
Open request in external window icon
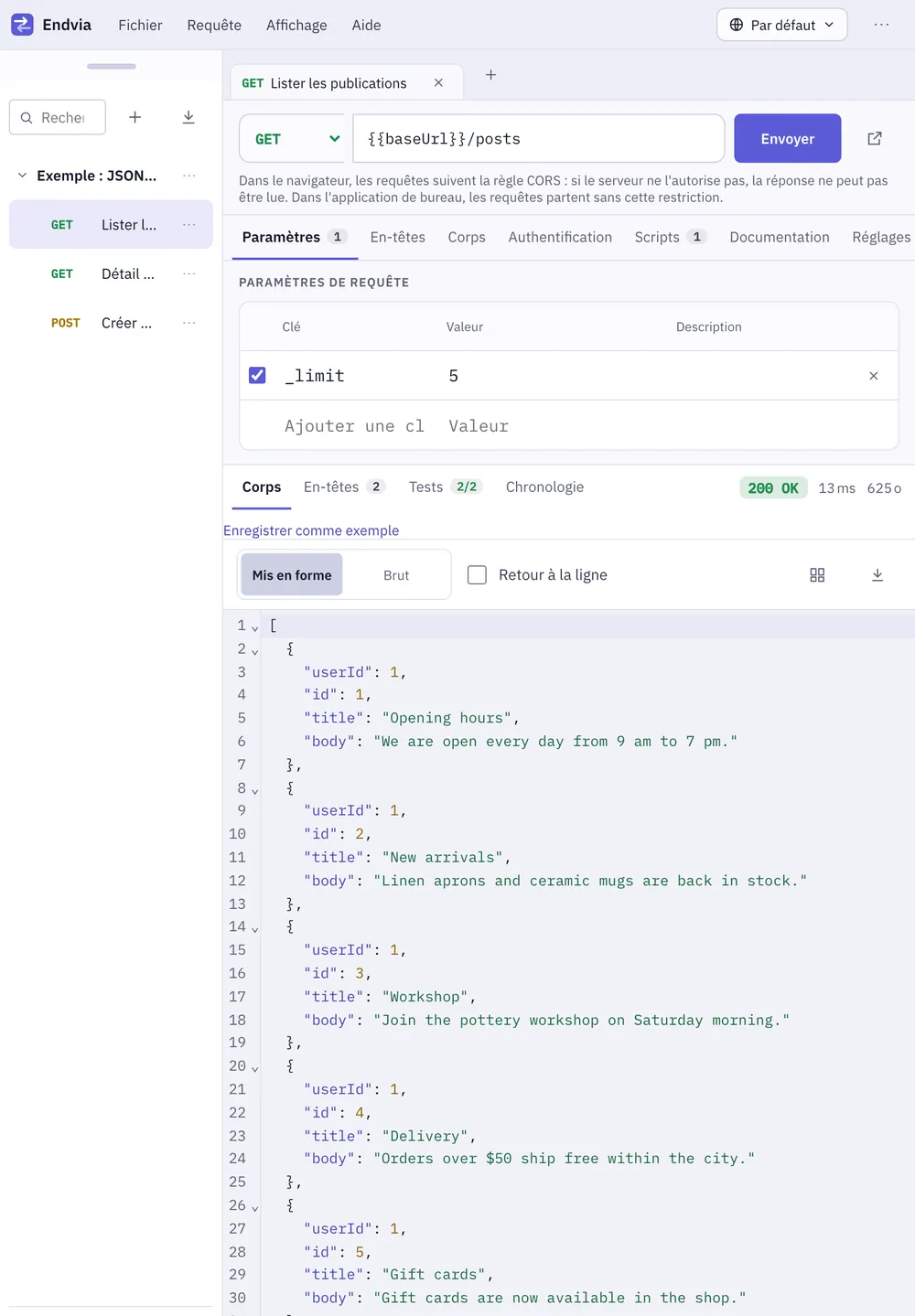875,138
